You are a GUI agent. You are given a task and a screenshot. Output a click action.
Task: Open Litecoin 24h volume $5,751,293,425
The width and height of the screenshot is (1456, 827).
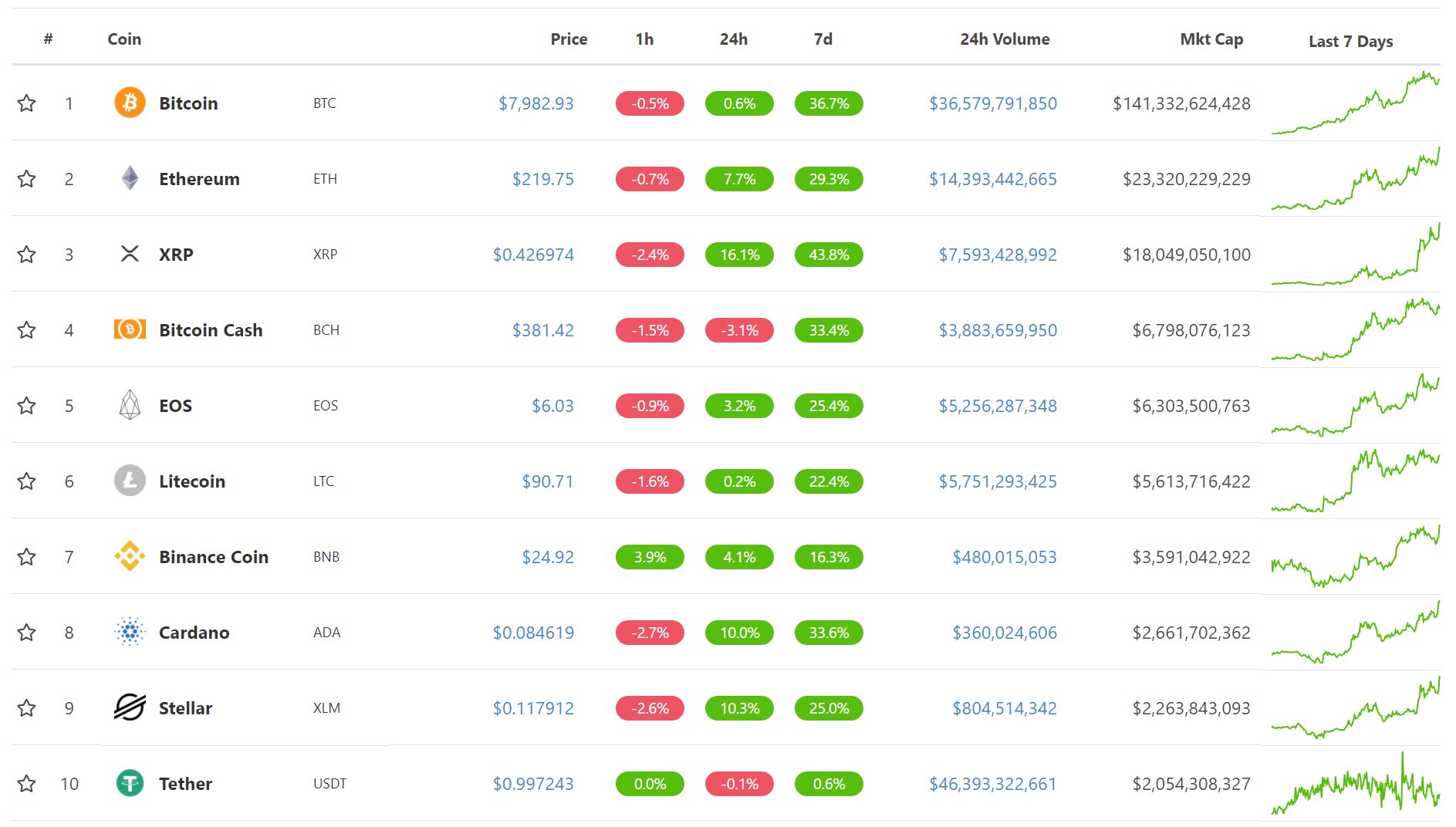[x=998, y=481]
